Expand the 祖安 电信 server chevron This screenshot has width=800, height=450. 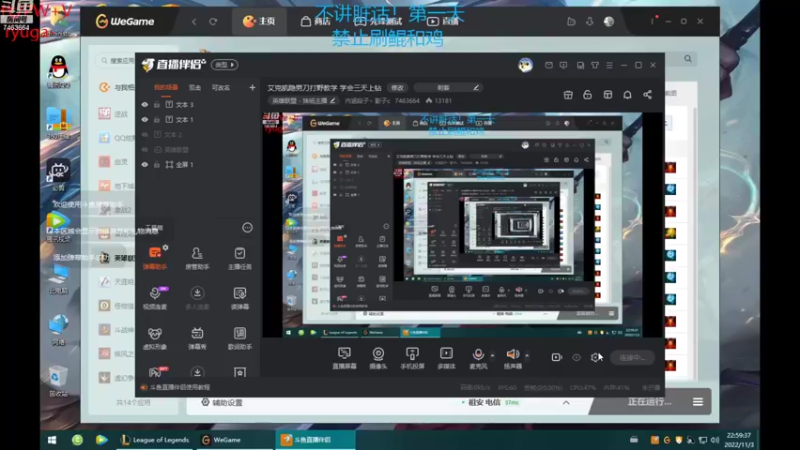[566, 403]
